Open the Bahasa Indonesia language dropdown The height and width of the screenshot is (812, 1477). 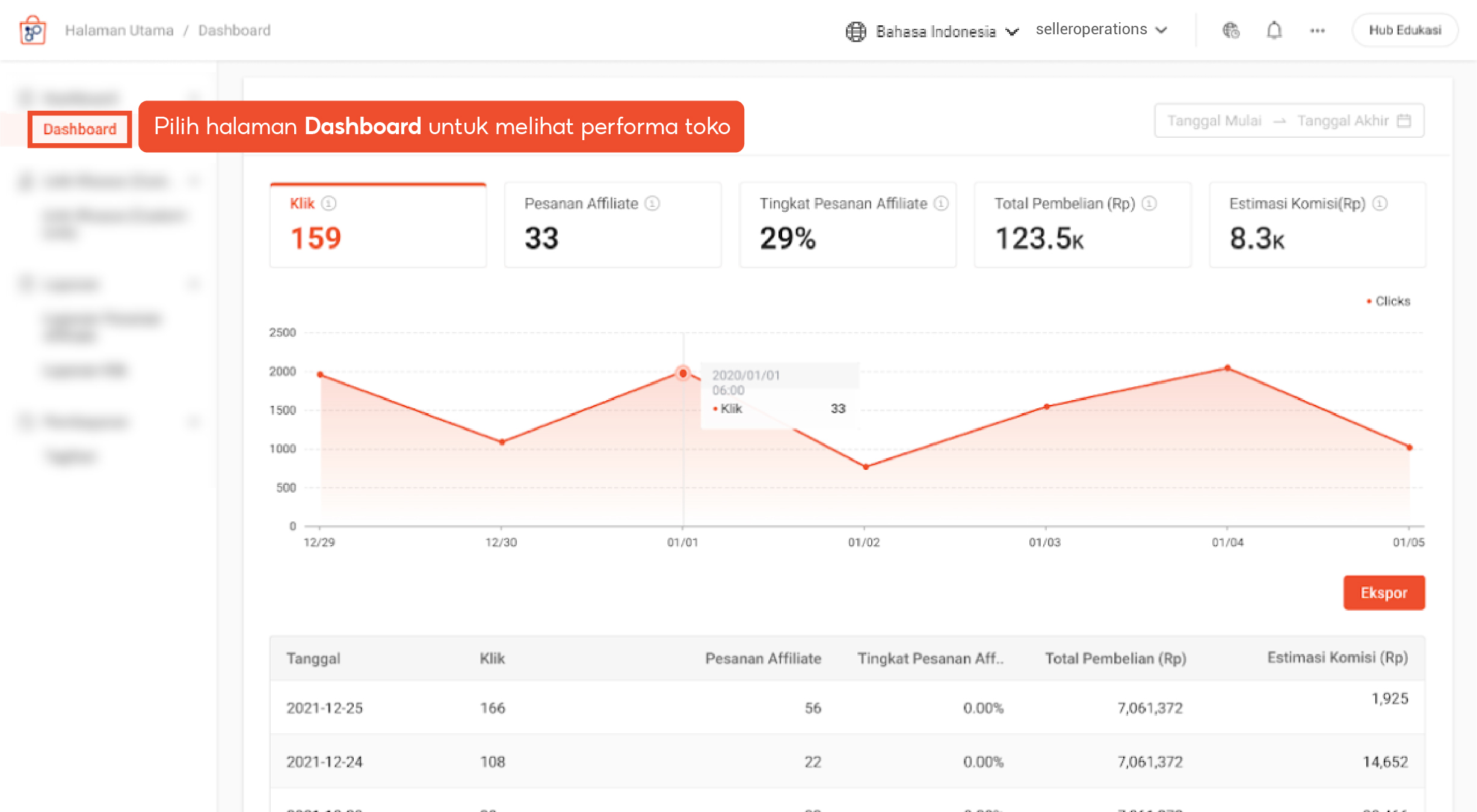[x=936, y=31]
